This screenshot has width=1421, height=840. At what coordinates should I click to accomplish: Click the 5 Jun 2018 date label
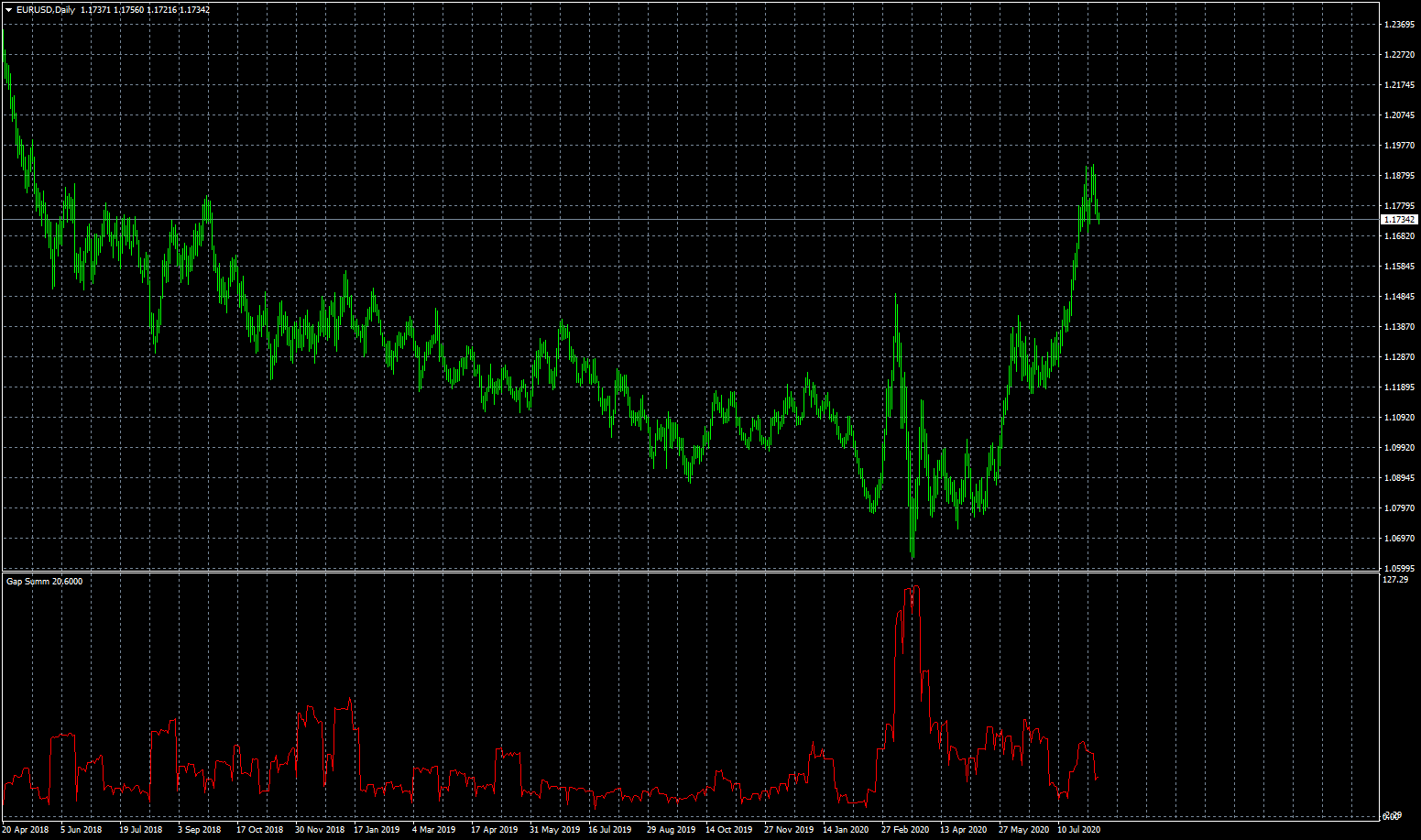[82, 830]
